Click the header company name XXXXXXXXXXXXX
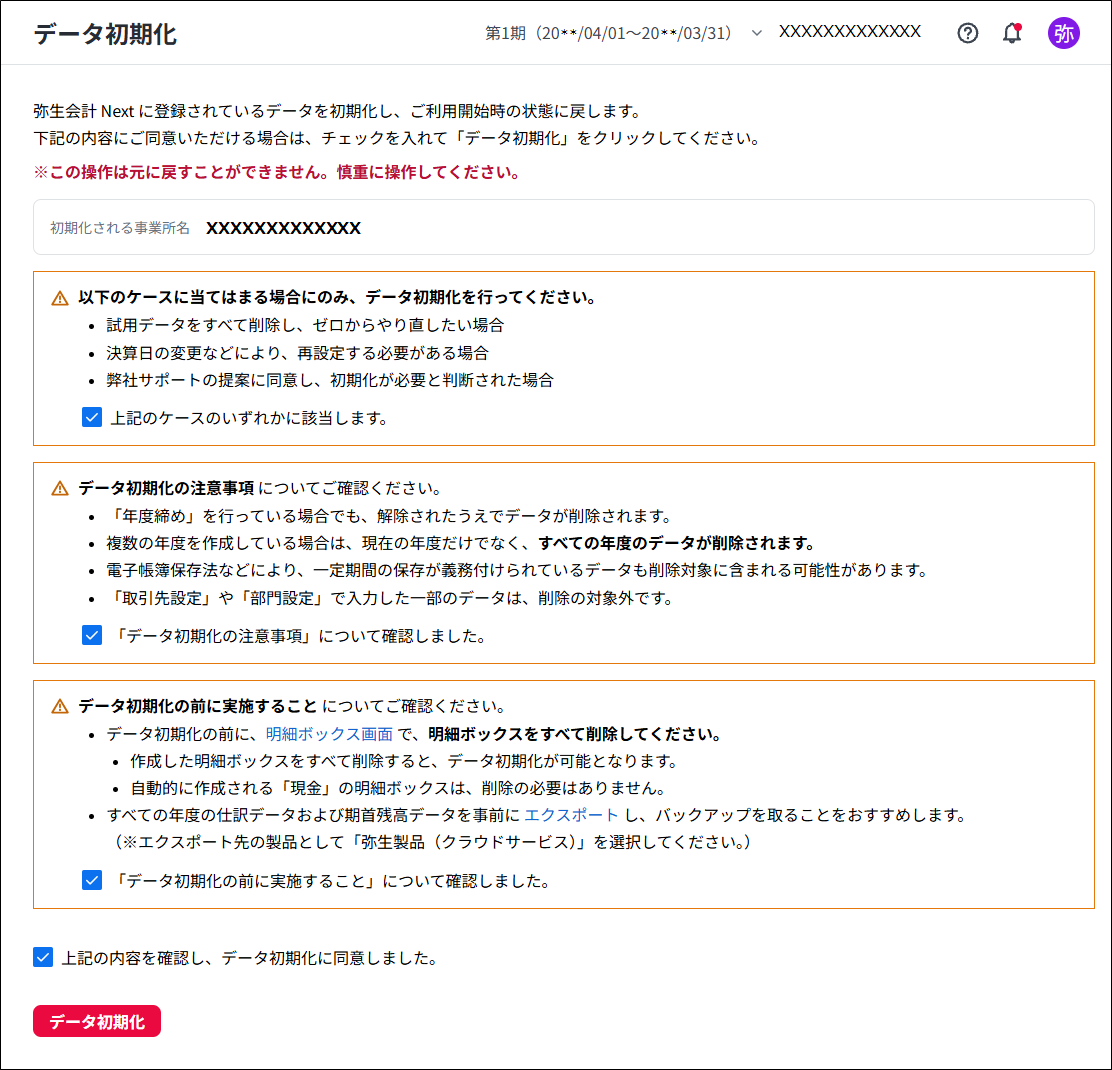The image size is (1112, 1070). click(x=850, y=32)
